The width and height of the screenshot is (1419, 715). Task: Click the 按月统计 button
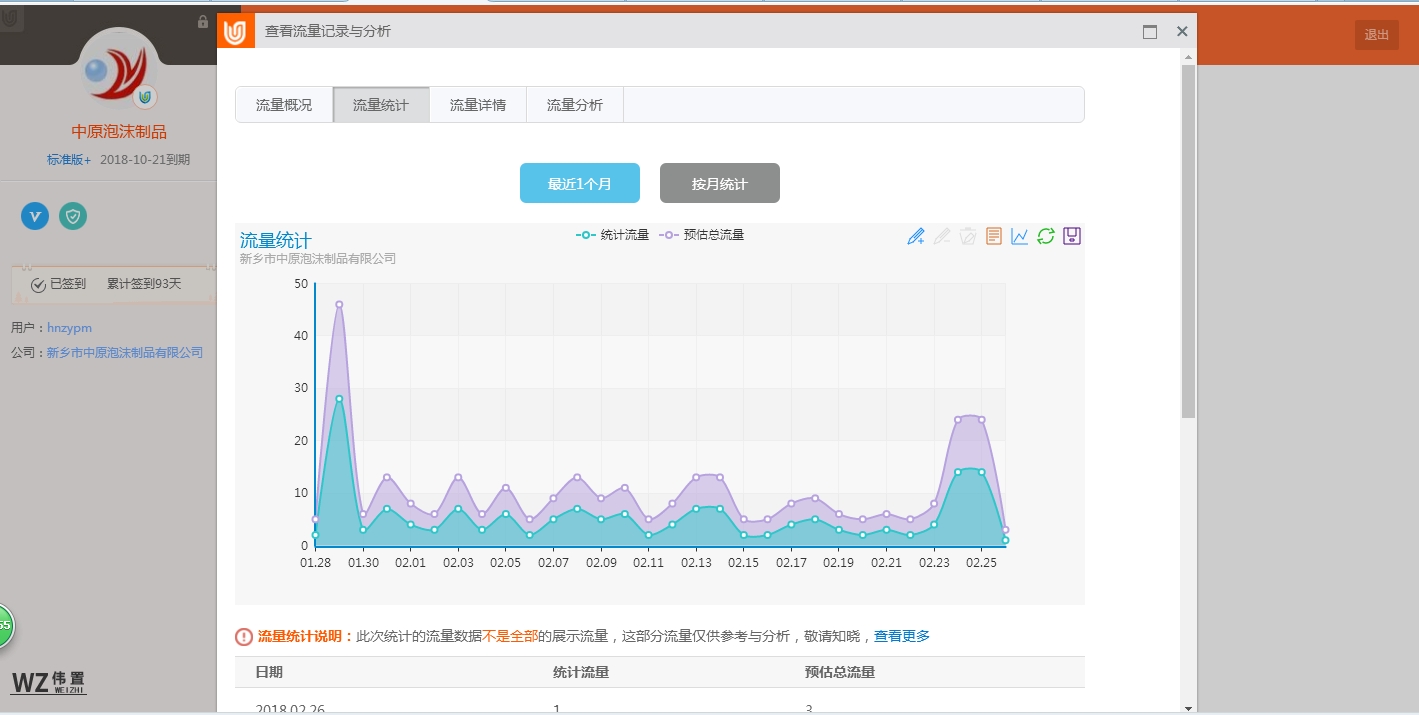point(719,184)
